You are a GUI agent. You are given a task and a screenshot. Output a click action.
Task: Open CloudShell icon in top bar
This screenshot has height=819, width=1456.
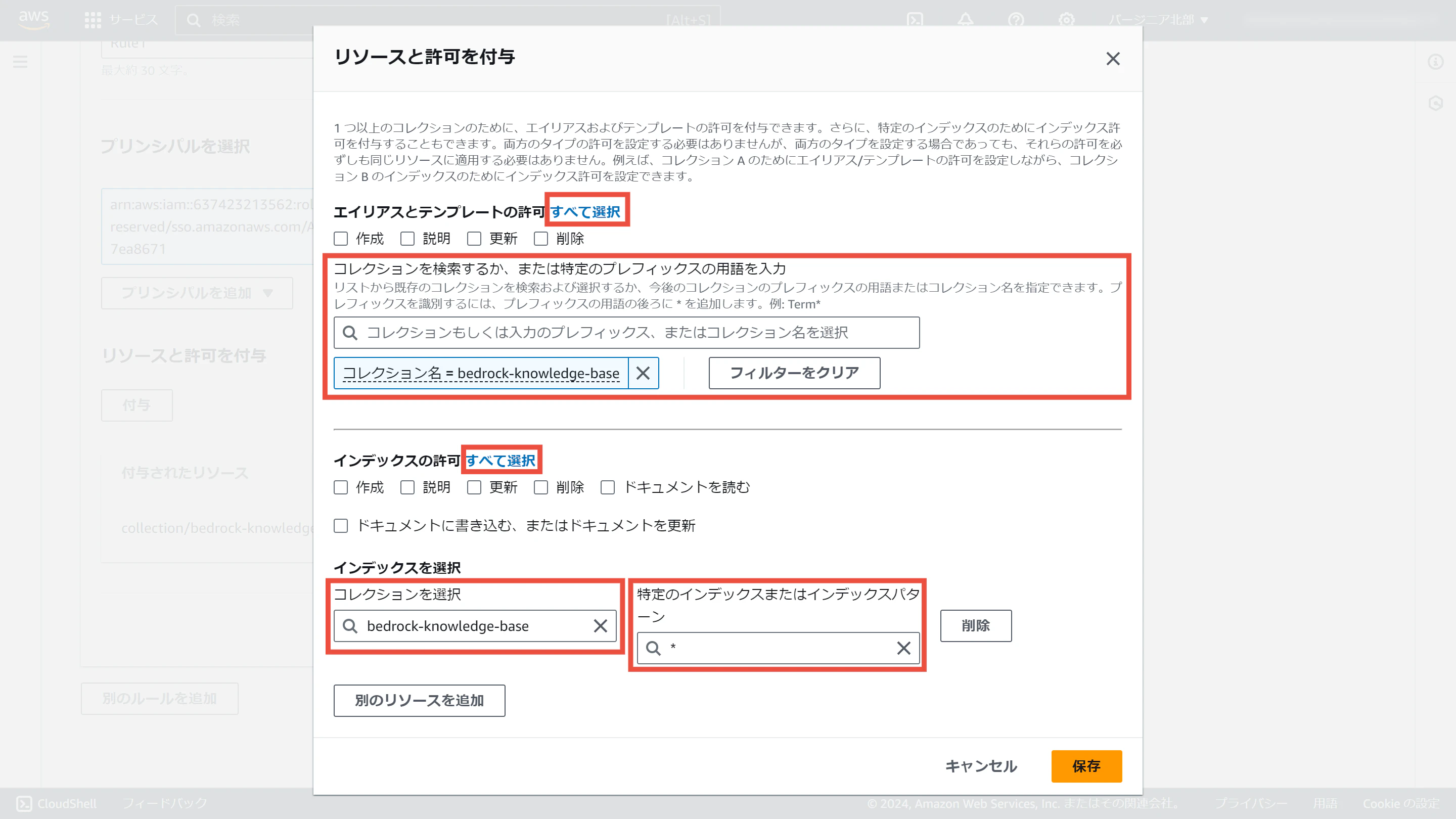coord(915,20)
